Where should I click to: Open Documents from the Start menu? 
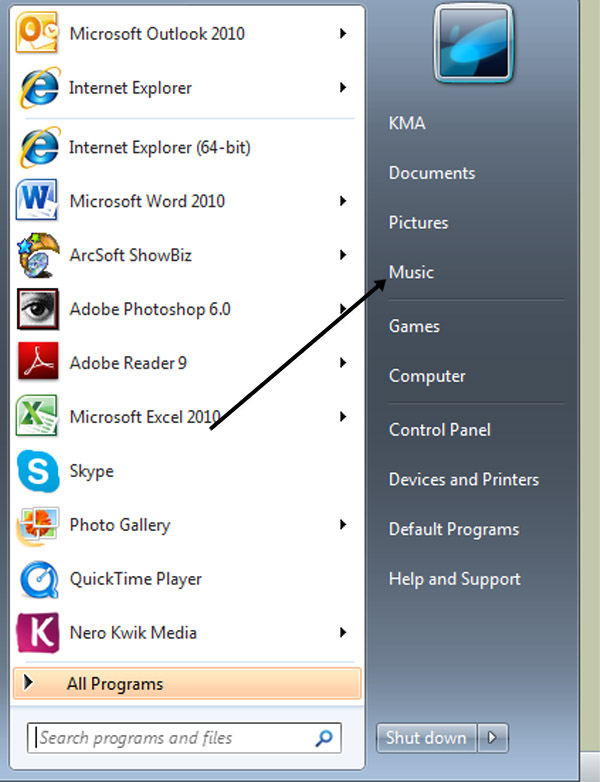click(x=432, y=173)
